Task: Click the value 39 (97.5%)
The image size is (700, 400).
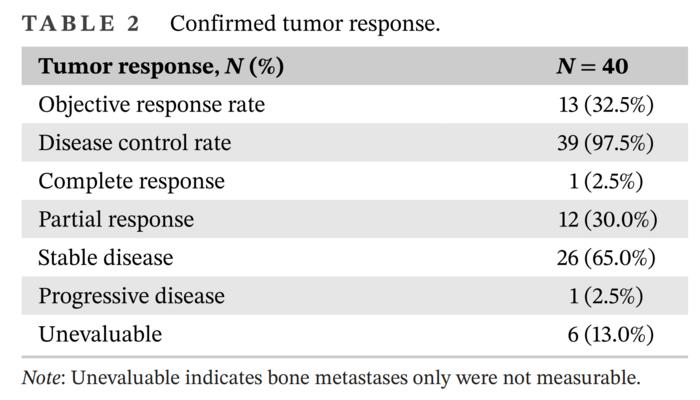Action: coord(605,143)
